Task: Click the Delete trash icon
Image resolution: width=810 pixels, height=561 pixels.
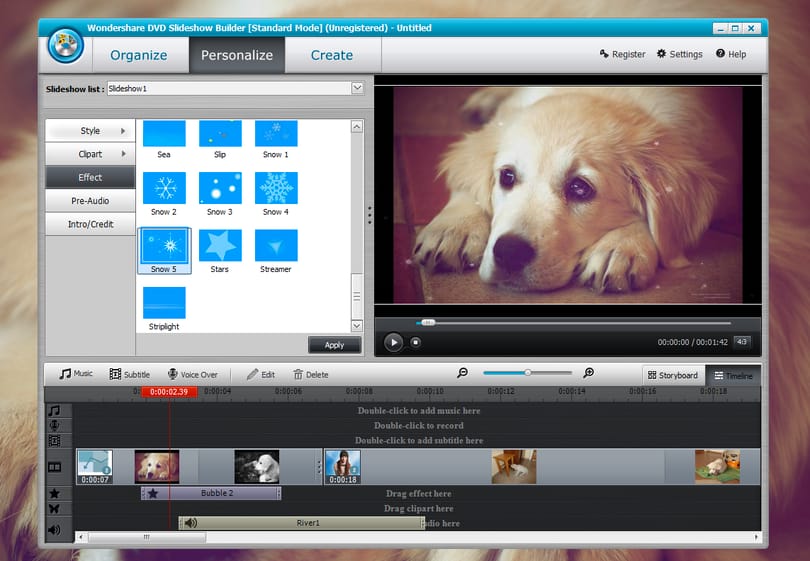Action: coord(298,374)
